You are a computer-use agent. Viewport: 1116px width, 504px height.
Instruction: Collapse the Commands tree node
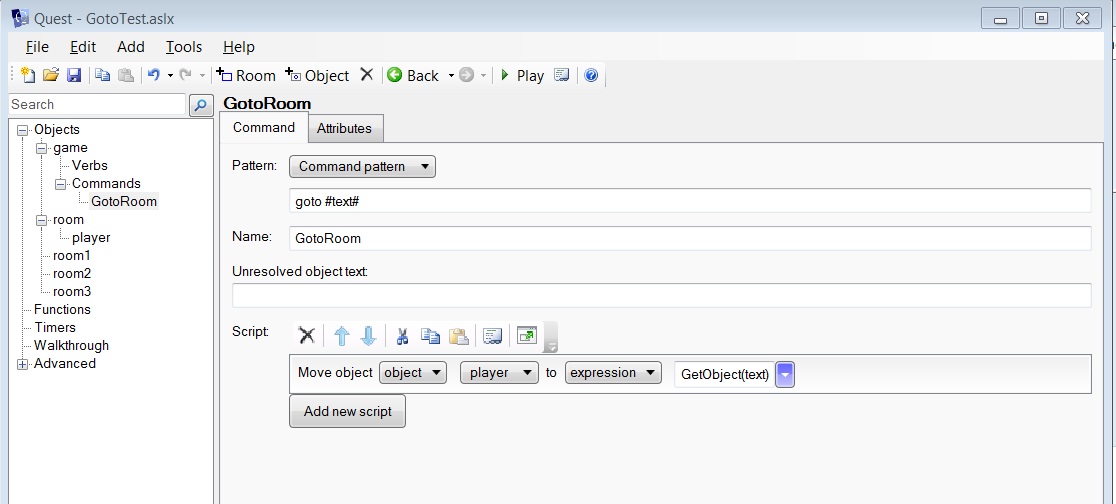point(60,184)
